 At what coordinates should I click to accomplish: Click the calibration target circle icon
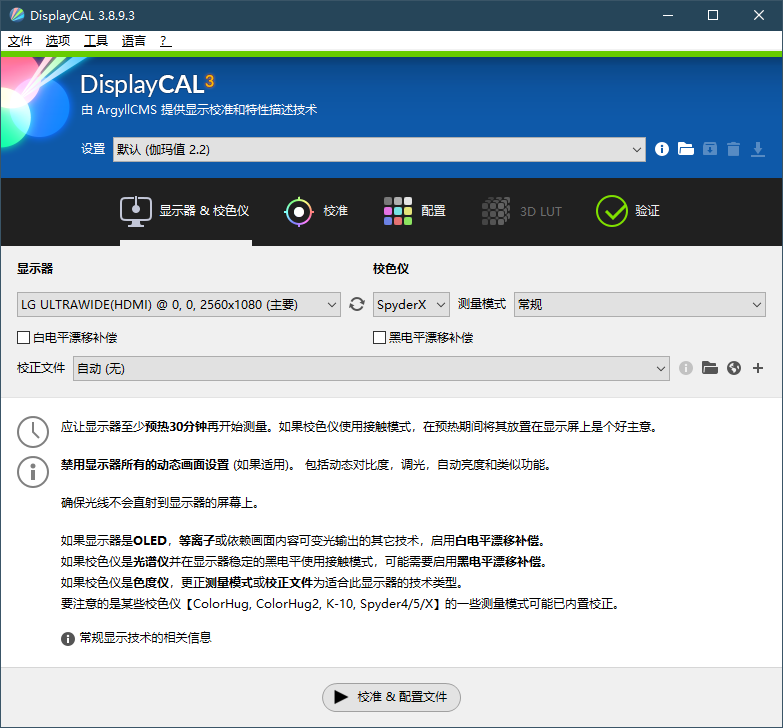pos(299,212)
